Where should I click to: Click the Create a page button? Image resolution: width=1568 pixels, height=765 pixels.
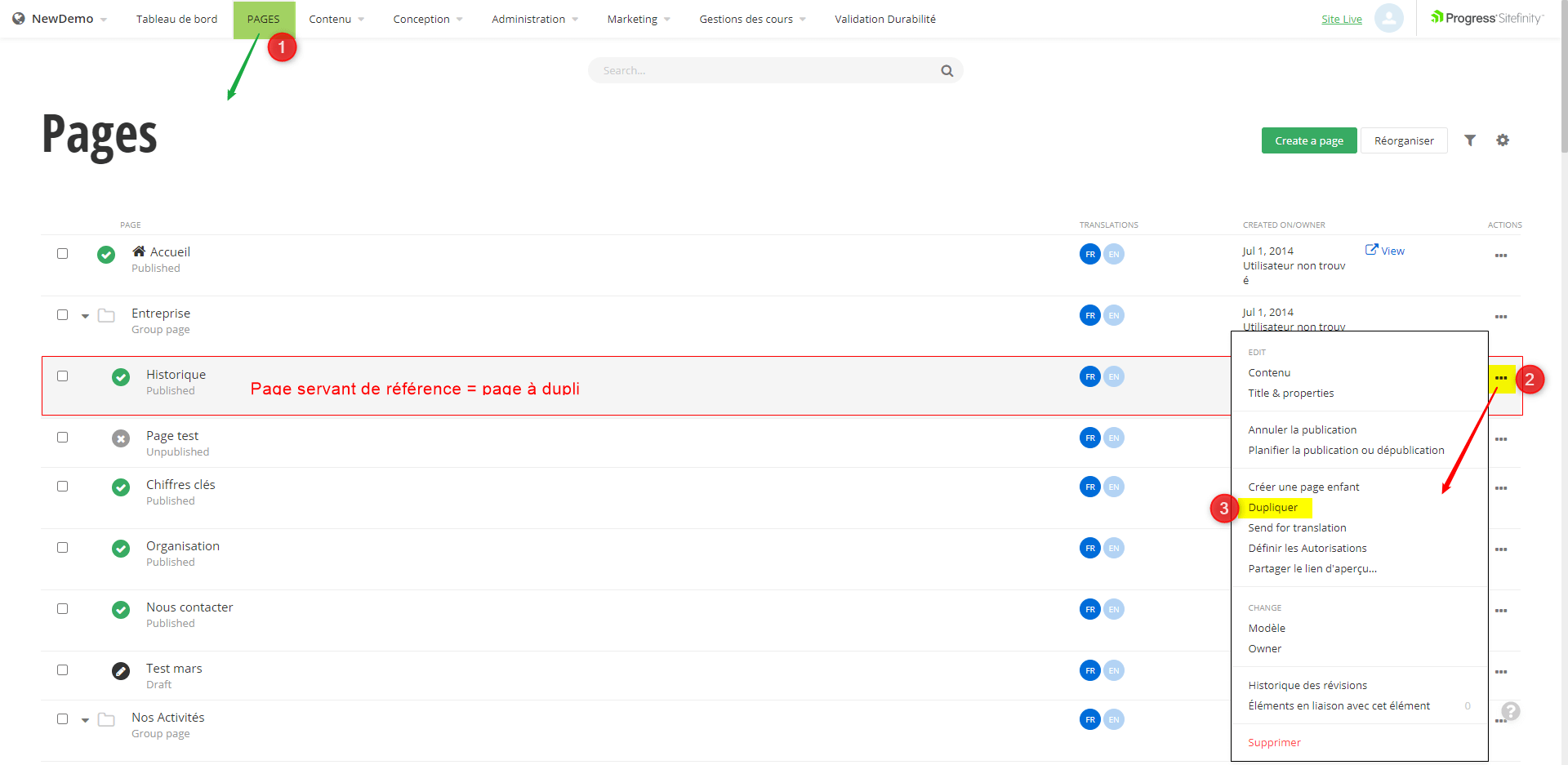pyautogui.click(x=1308, y=140)
